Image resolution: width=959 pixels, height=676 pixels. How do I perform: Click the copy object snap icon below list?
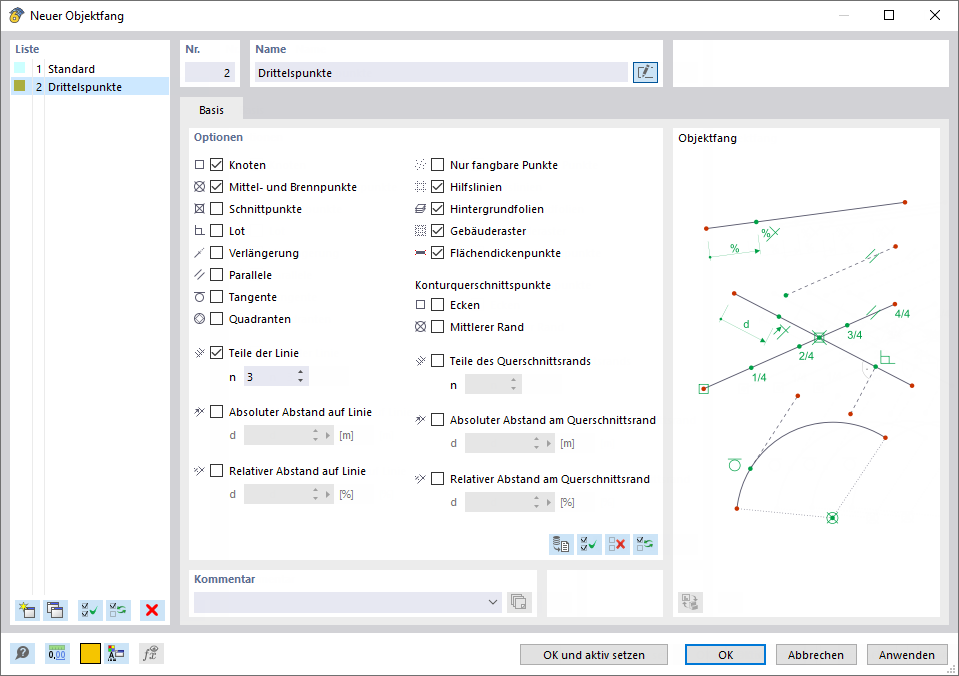[56, 610]
